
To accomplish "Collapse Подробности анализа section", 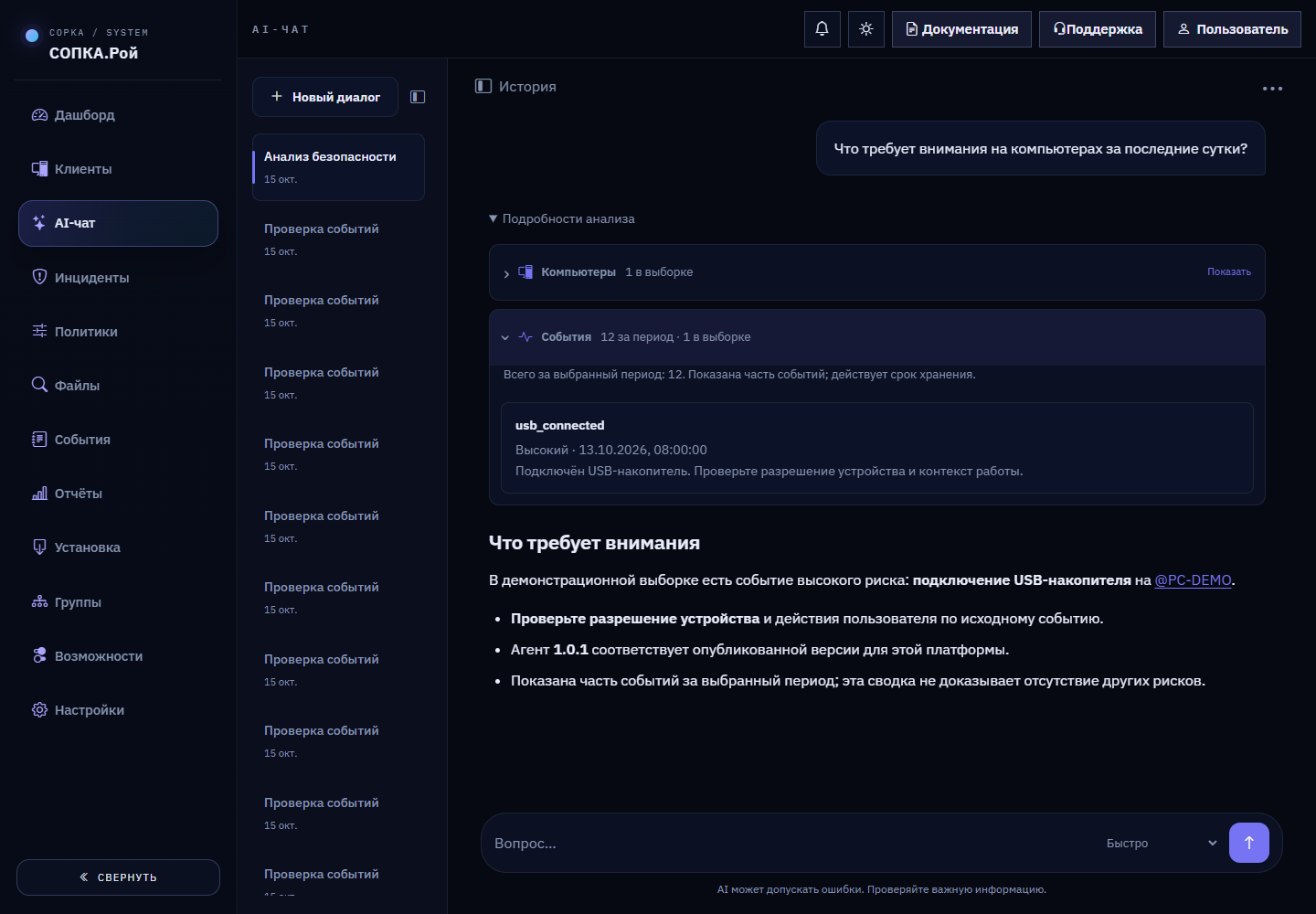I will (561, 218).
